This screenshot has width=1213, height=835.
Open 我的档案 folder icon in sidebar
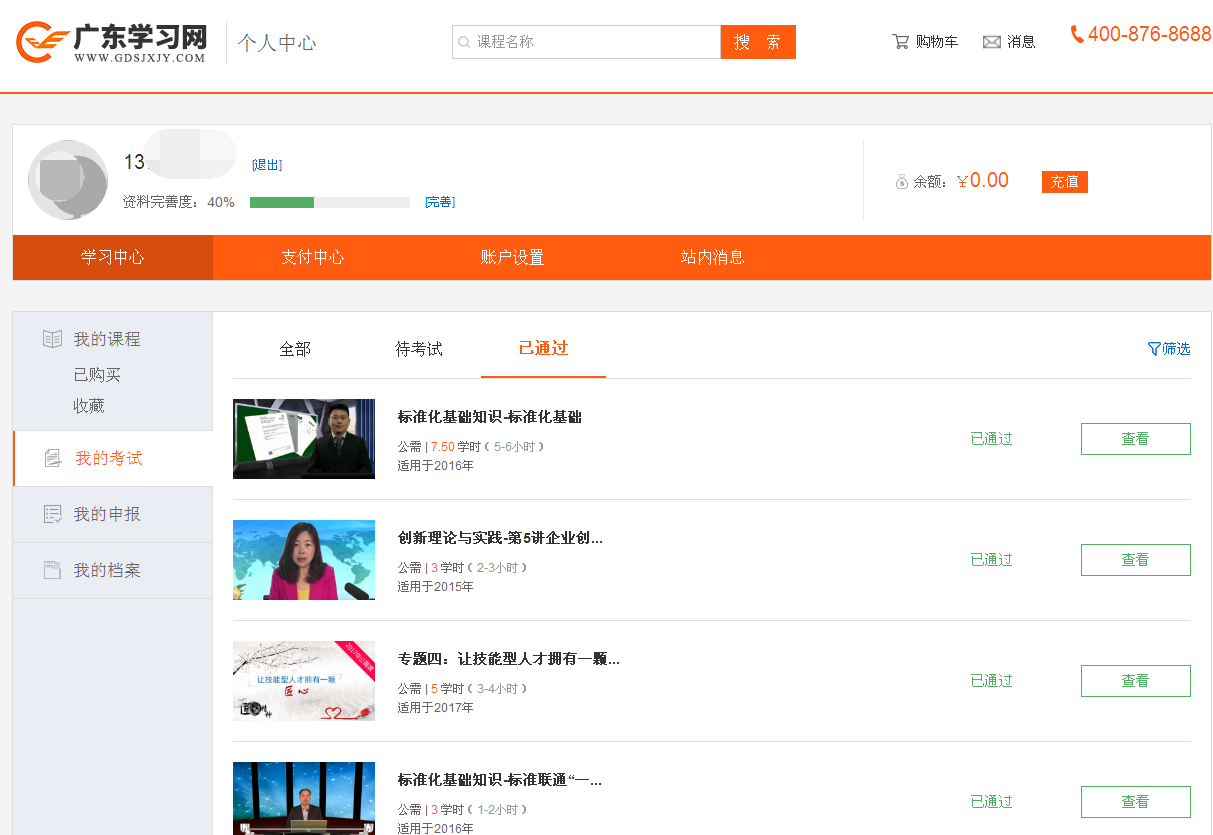(x=52, y=570)
